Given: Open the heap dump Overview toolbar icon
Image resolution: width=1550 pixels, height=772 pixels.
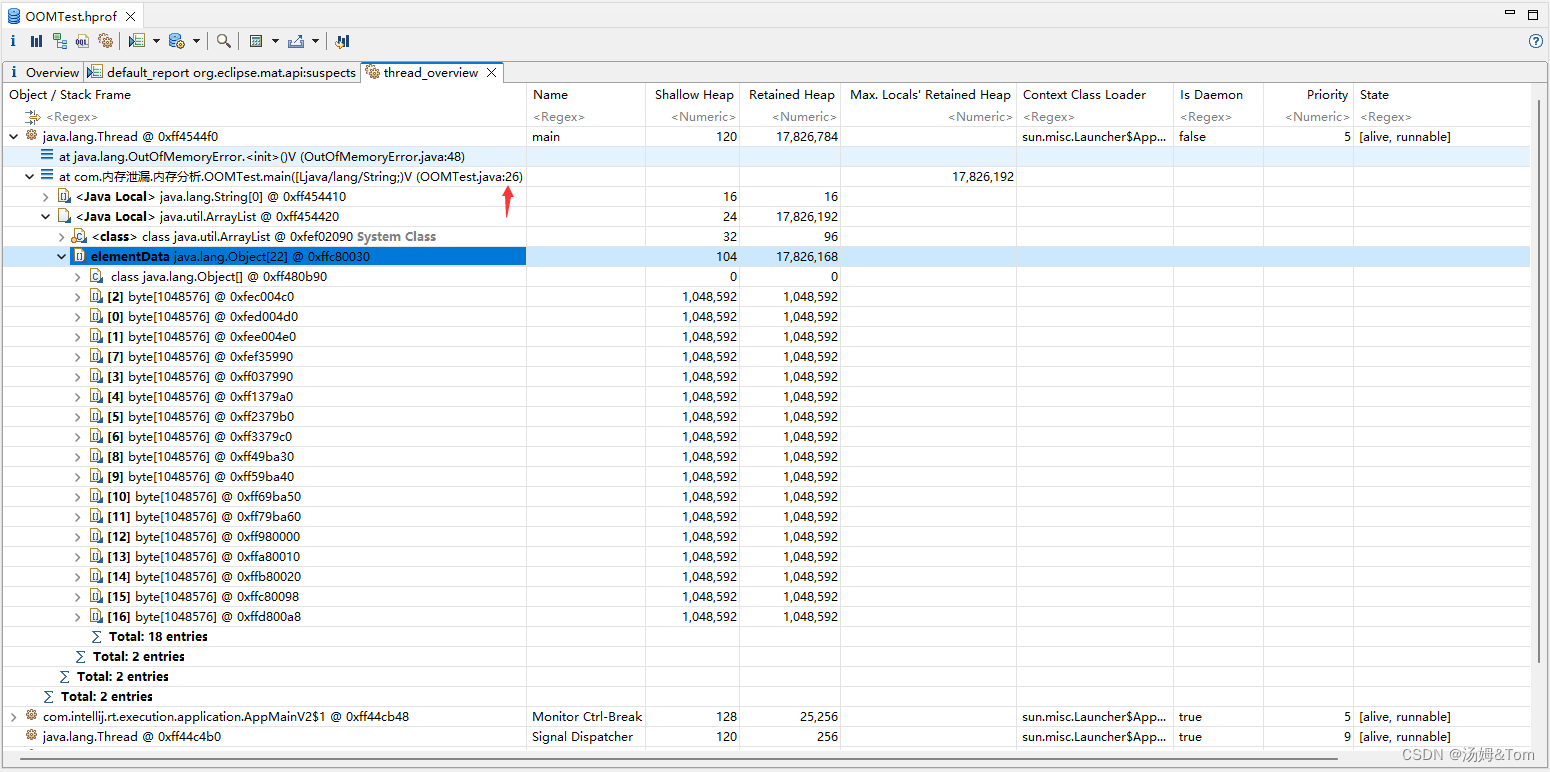Looking at the screenshot, I should point(13,41).
